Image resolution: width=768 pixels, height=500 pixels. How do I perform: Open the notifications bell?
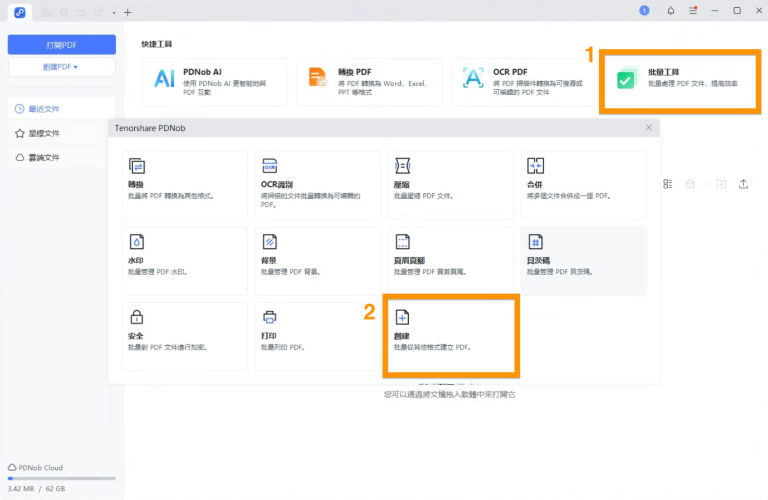point(671,10)
